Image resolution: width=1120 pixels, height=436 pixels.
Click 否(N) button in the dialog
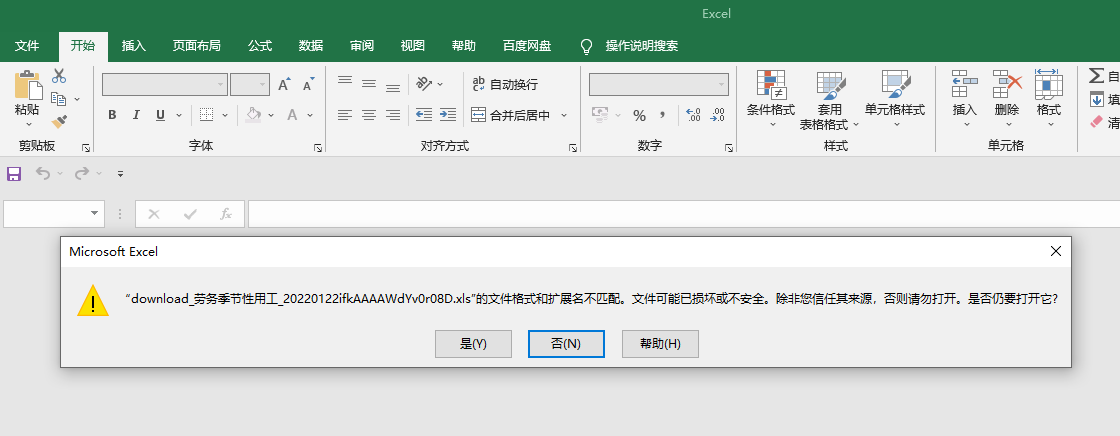(x=566, y=344)
